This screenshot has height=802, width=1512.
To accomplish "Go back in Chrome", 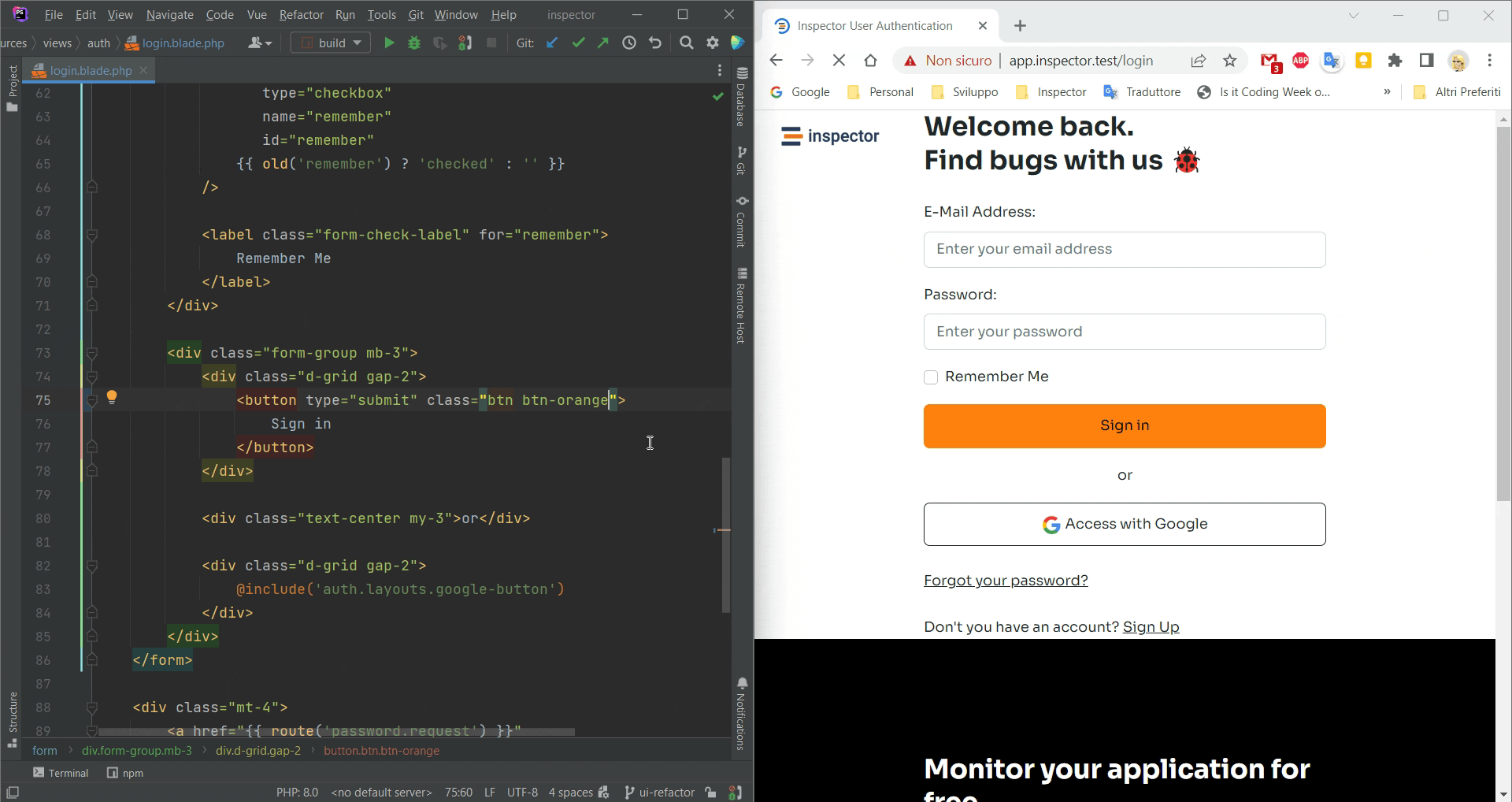I will 776,61.
